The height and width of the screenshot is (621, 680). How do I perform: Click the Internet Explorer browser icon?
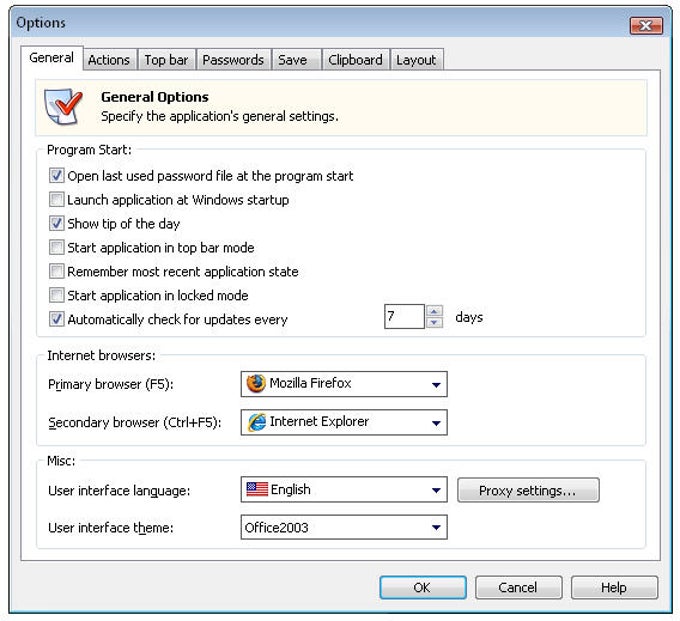[x=256, y=422]
